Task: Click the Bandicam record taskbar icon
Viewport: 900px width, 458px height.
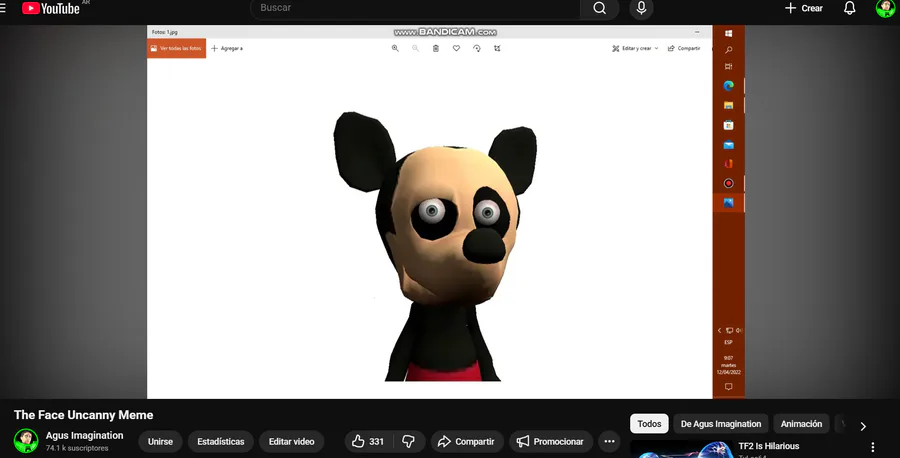Action: pyautogui.click(x=728, y=183)
